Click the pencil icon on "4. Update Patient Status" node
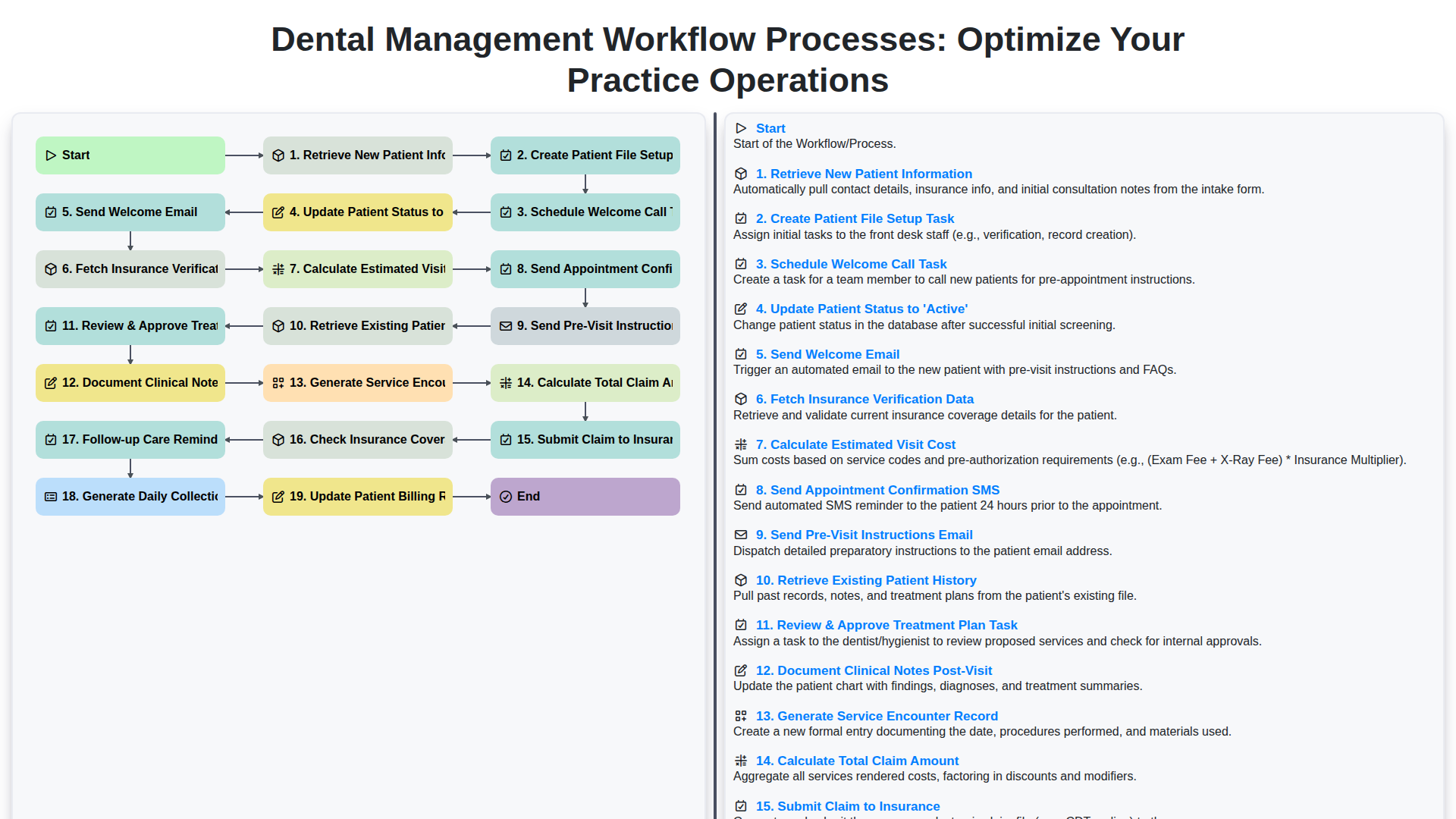Image resolution: width=1456 pixels, height=819 pixels. tap(278, 212)
